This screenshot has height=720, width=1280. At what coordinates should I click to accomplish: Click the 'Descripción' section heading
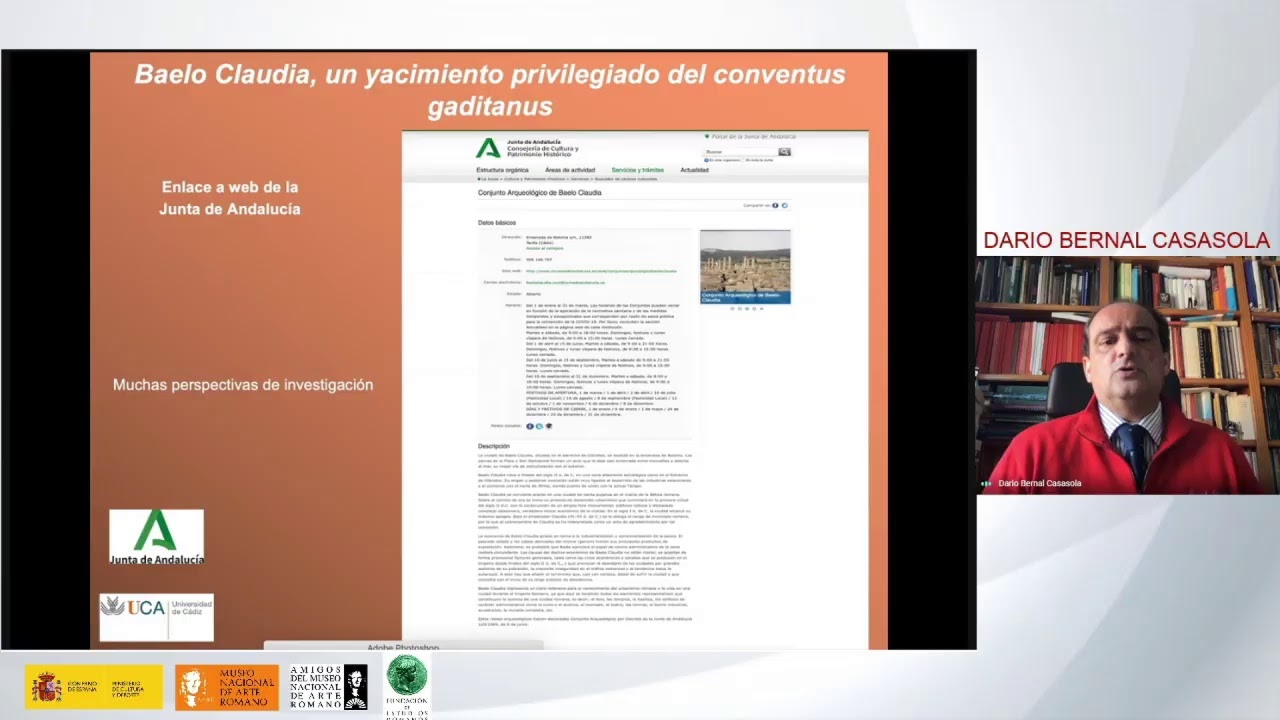494,446
